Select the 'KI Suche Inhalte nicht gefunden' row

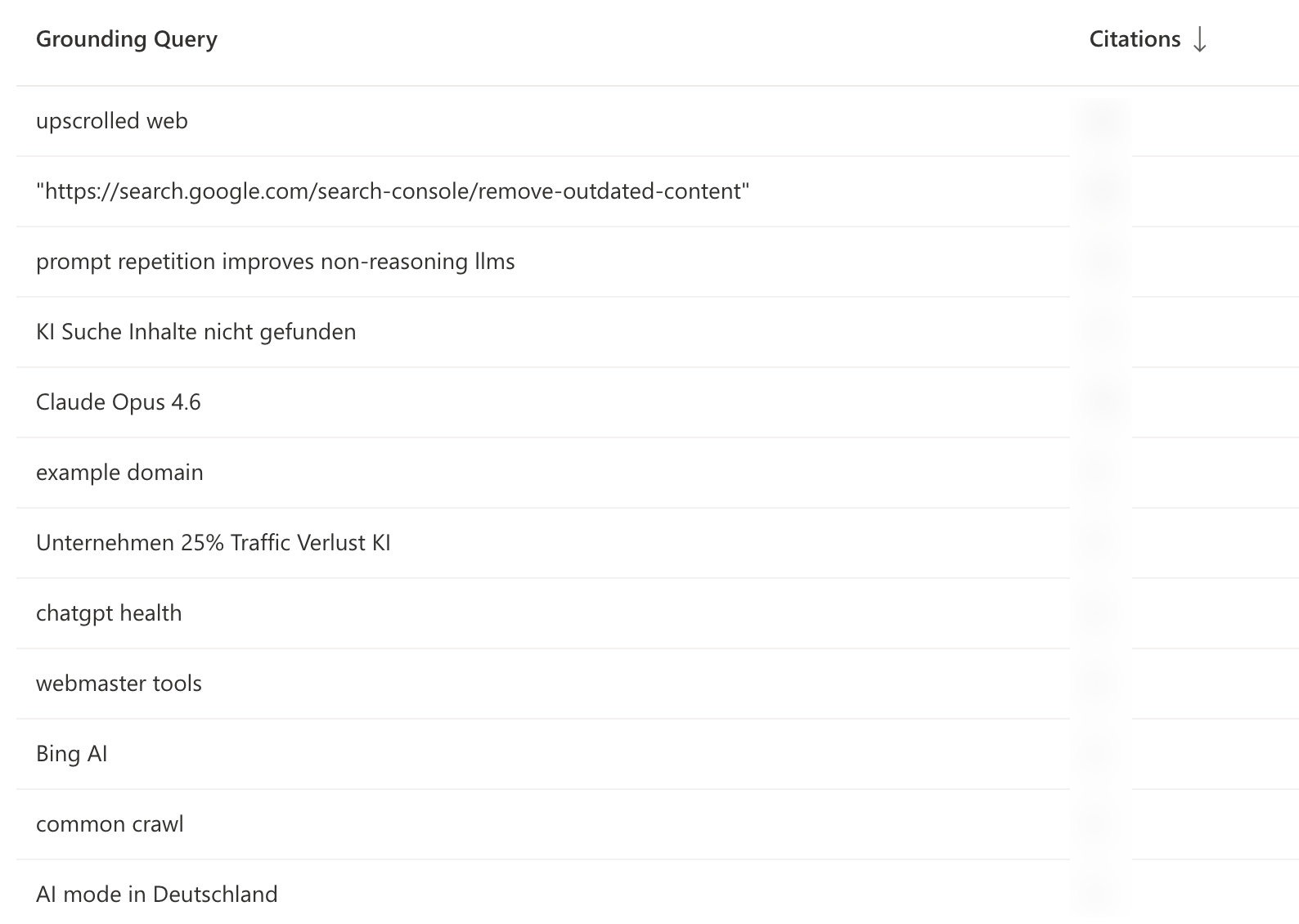196,332
